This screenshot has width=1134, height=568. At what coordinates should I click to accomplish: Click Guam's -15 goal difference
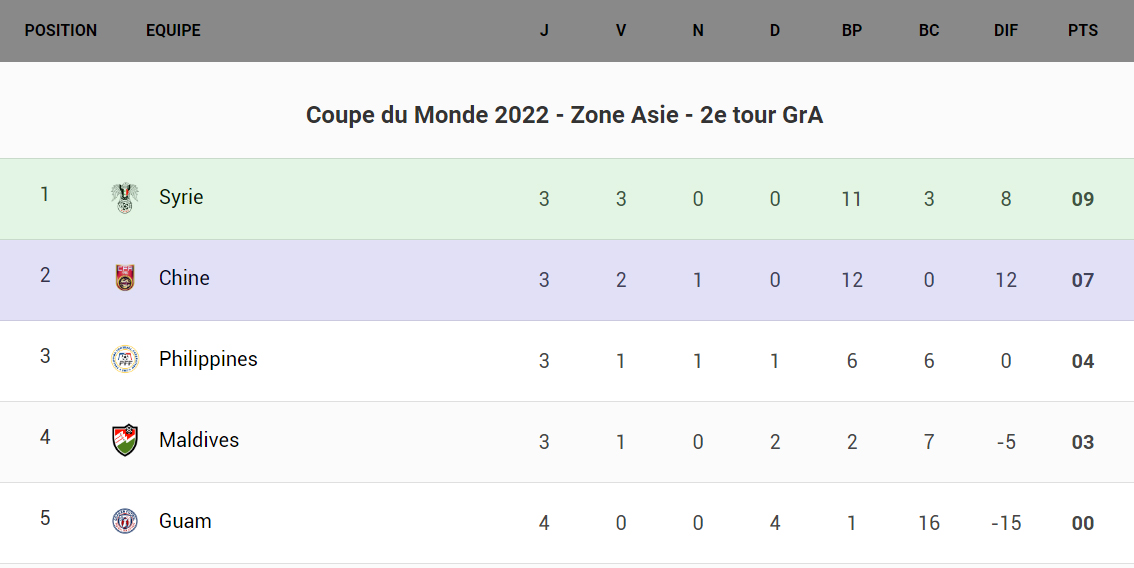(1006, 523)
